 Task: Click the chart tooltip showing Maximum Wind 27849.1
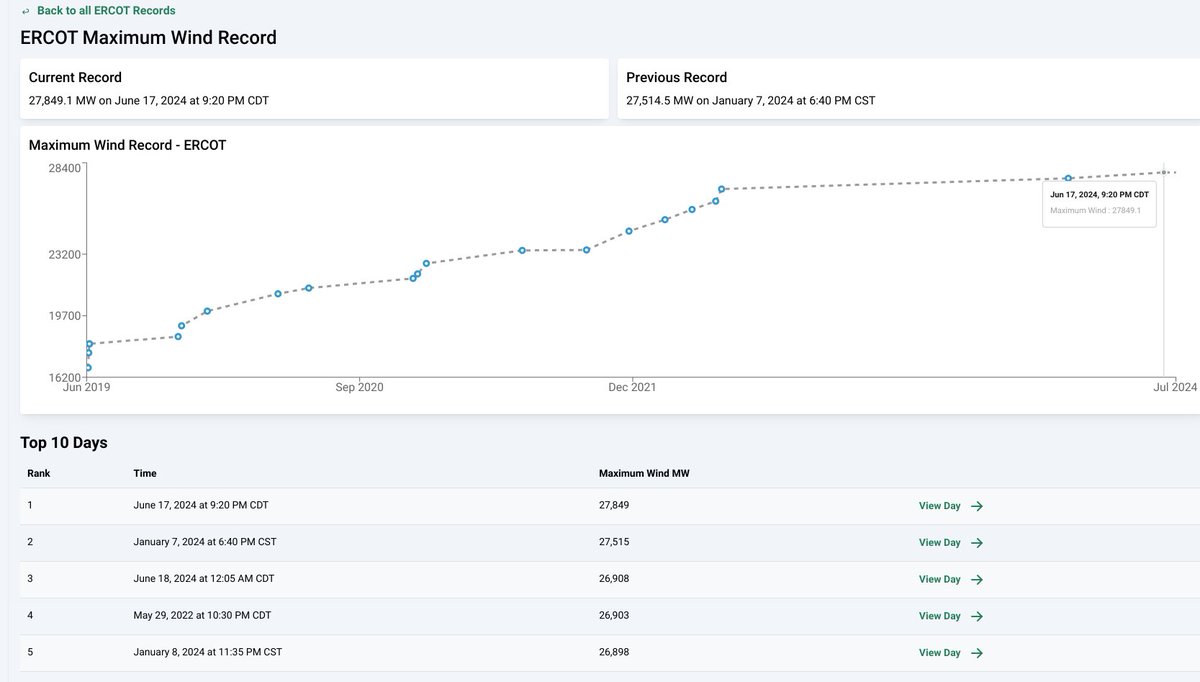1099,203
